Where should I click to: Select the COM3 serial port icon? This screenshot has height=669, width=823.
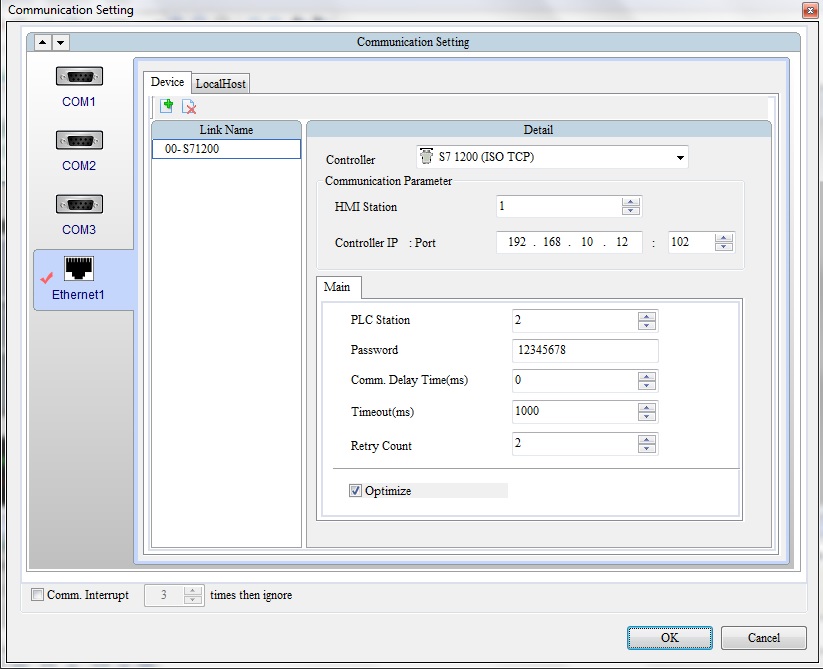[x=79, y=206]
